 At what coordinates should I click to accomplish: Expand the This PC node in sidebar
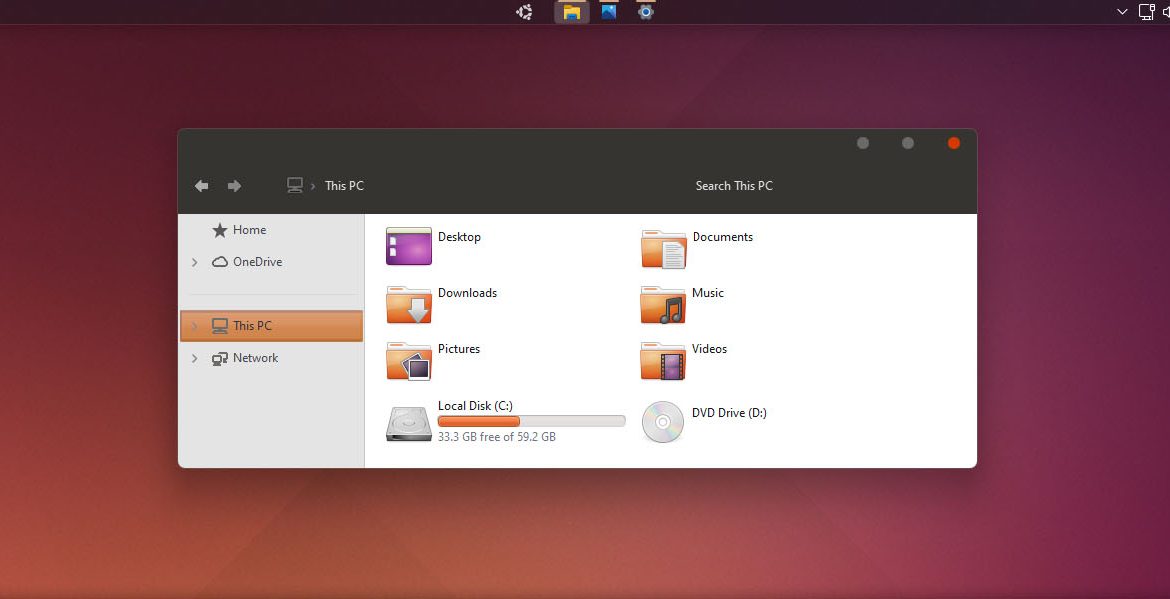[x=195, y=326]
